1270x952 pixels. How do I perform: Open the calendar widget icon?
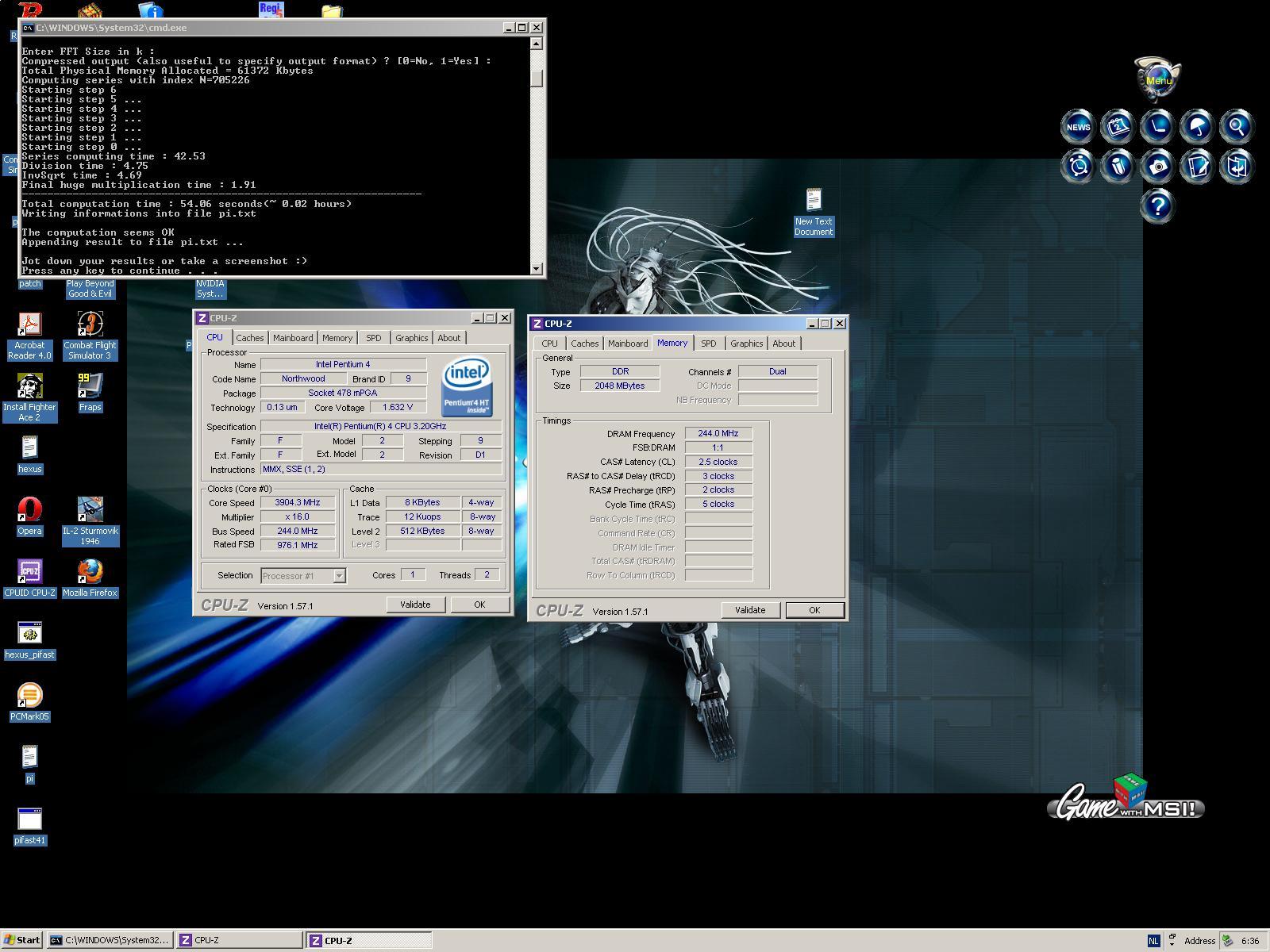tap(1118, 127)
